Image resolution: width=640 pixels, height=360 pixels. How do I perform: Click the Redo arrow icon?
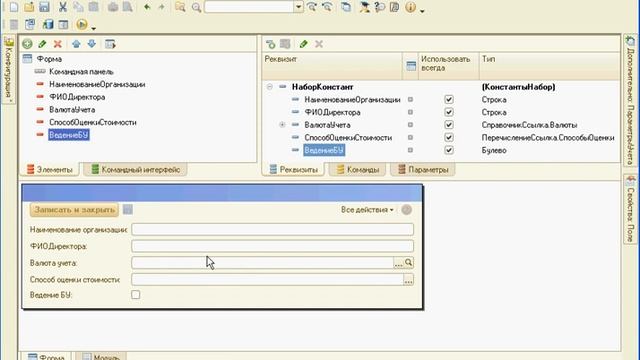[x=161, y=7]
